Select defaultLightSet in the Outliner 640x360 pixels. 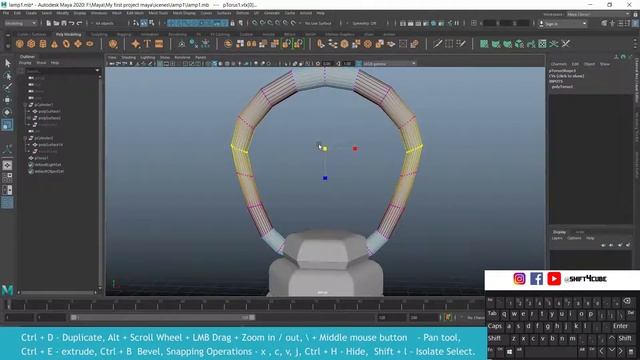pos(48,164)
